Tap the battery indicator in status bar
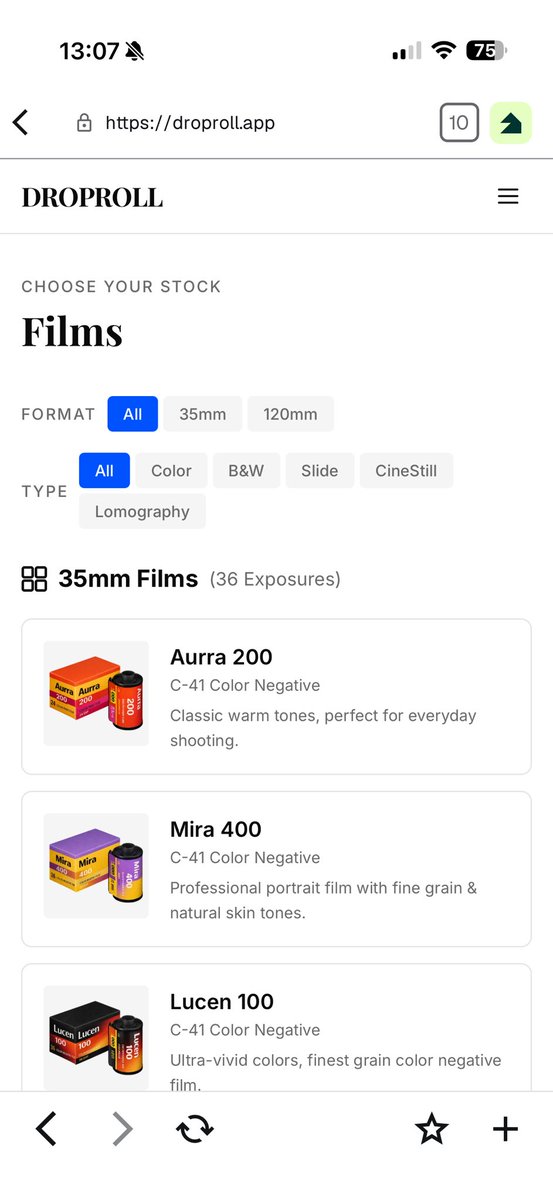 (x=487, y=50)
